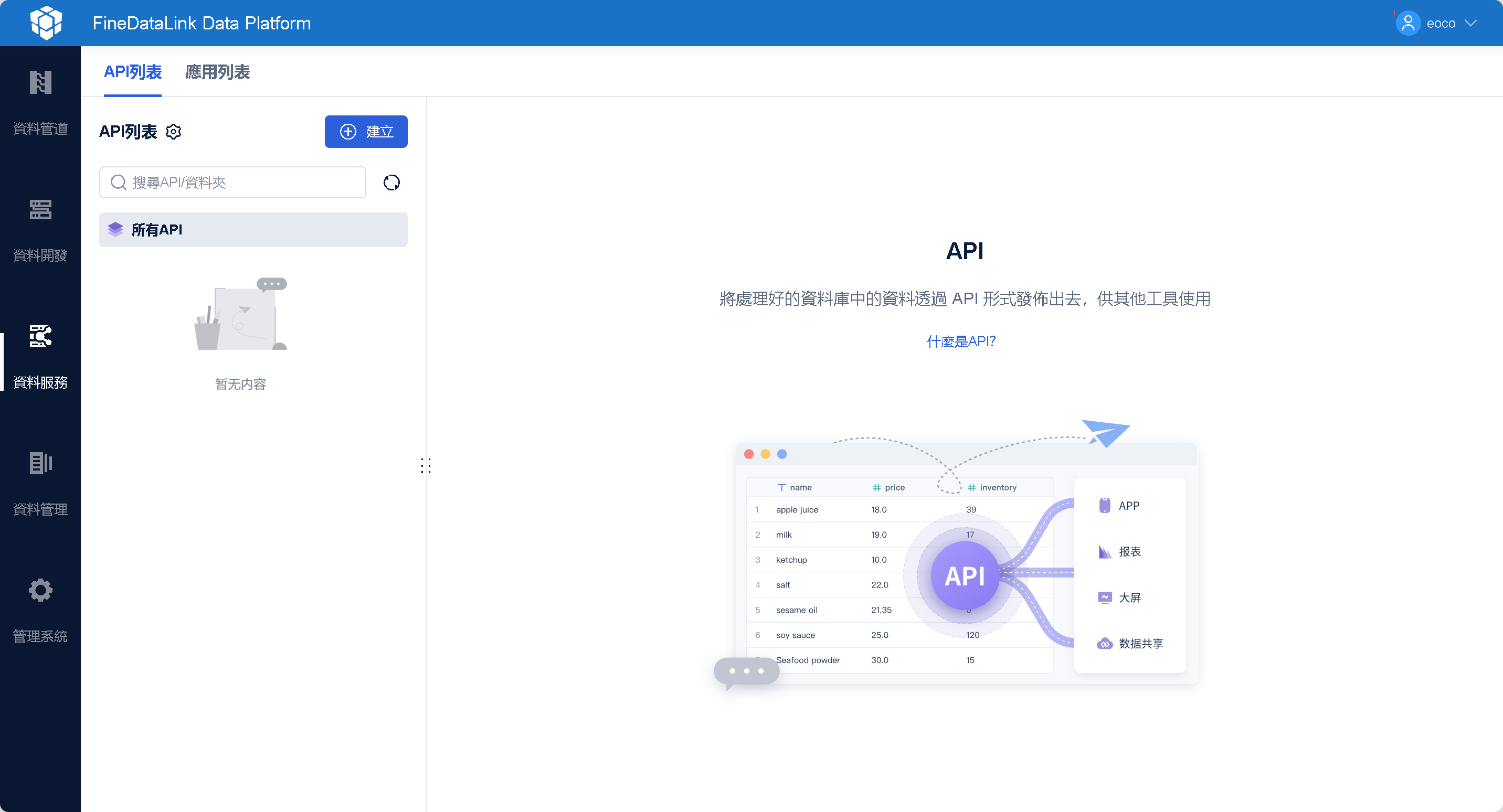Click the 建立 create button
Screen dimensions: 1503x812
pyautogui.click(x=366, y=132)
